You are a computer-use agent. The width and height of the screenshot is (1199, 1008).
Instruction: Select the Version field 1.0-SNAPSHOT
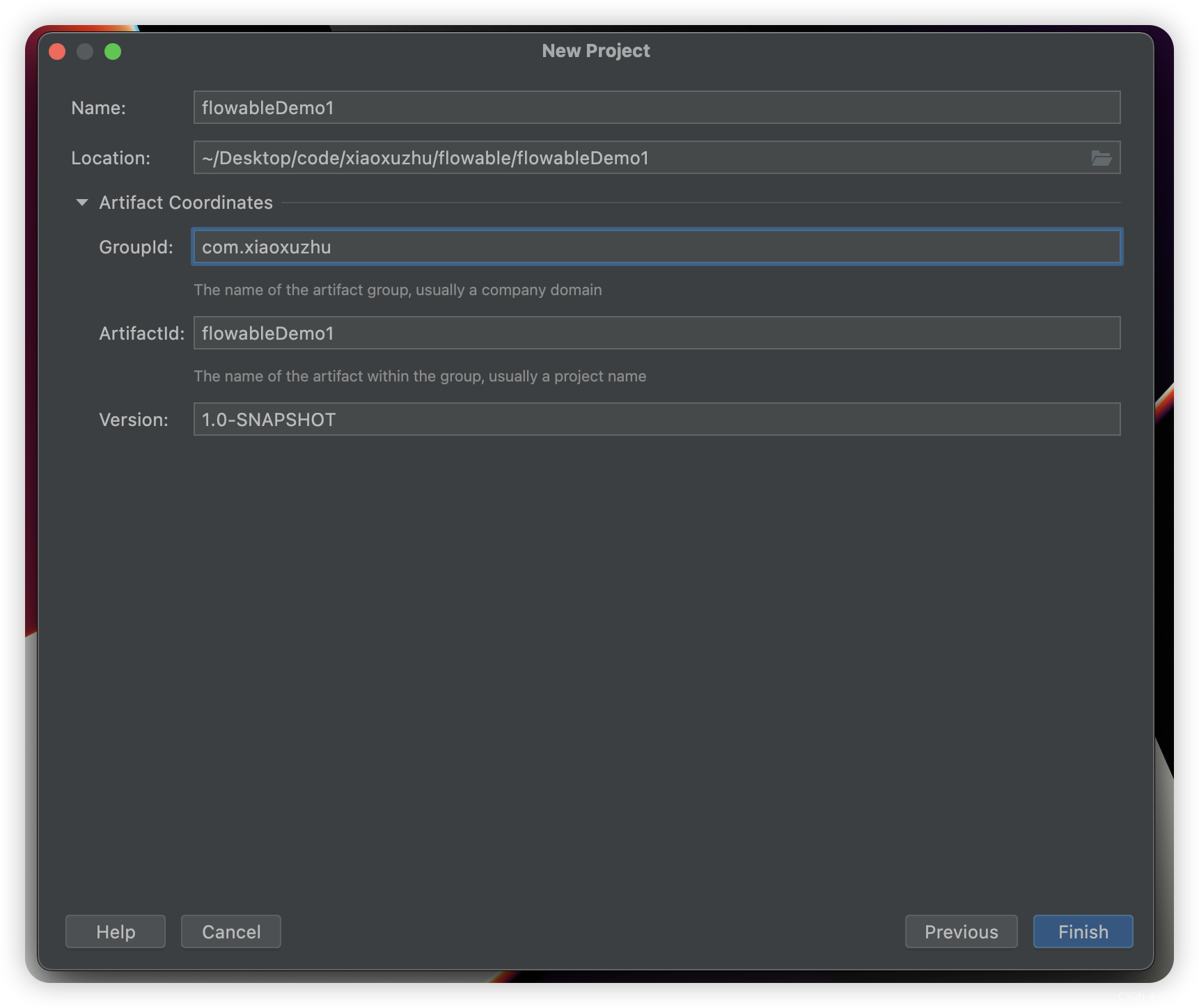pyautogui.click(x=657, y=419)
